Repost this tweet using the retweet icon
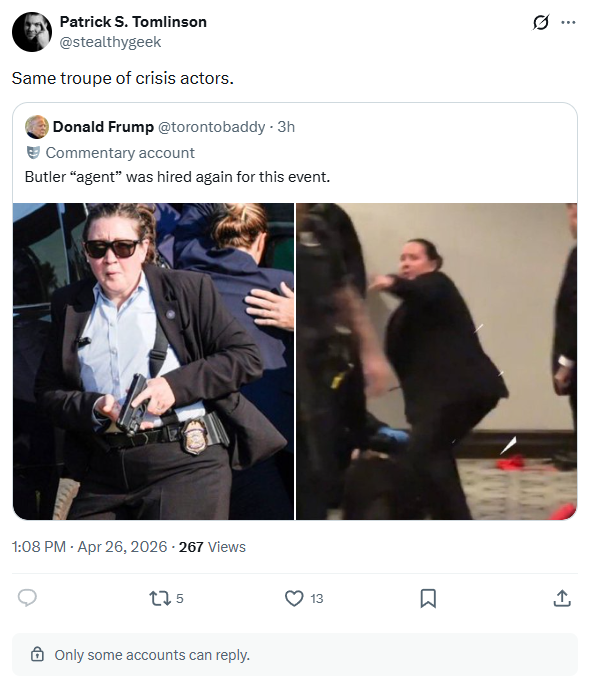The image size is (594, 687). point(160,598)
